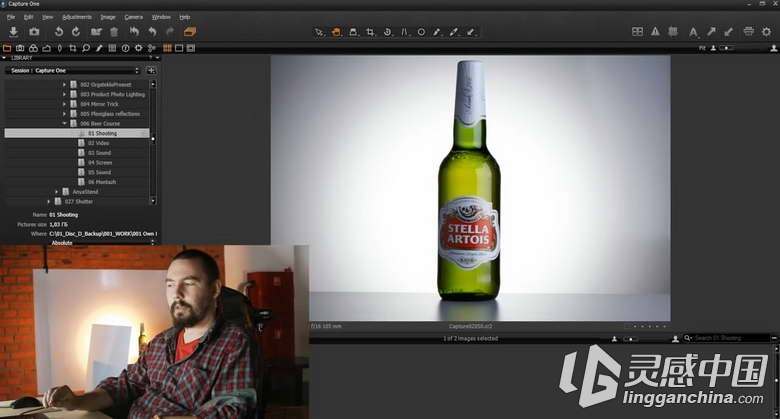The height and width of the screenshot is (419, 780).
Task: Toggle exposure warning triangle icon
Action: [655, 32]
